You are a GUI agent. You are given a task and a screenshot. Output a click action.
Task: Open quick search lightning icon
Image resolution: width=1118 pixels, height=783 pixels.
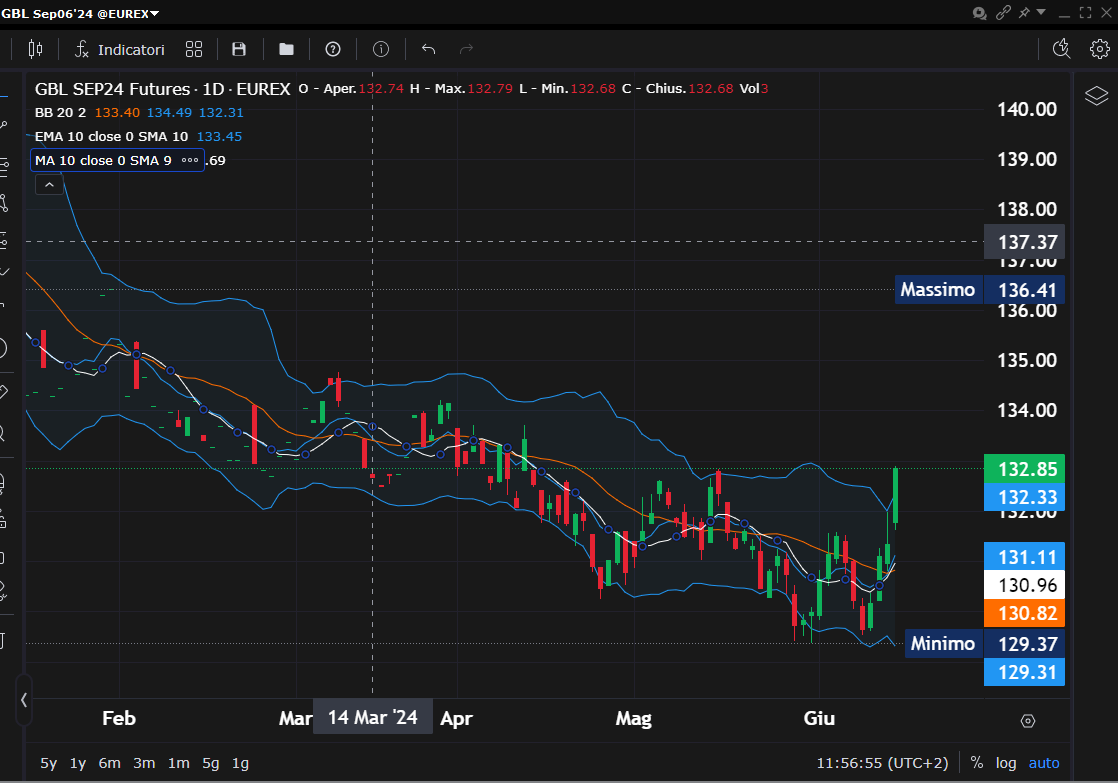click(1062, 49)
